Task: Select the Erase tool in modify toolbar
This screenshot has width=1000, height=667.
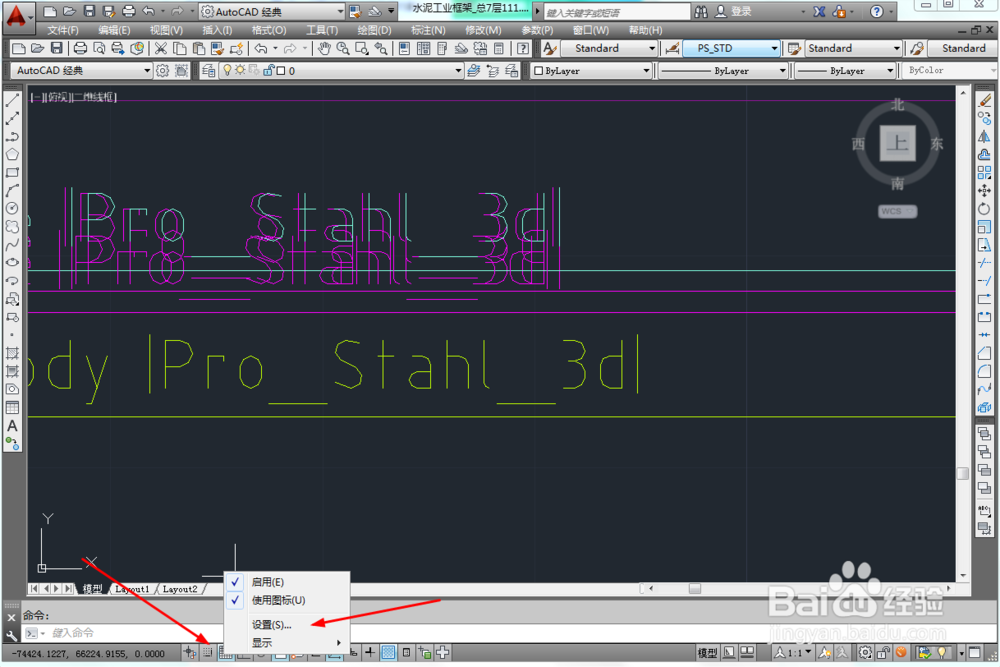Action: tap(985, 101)
